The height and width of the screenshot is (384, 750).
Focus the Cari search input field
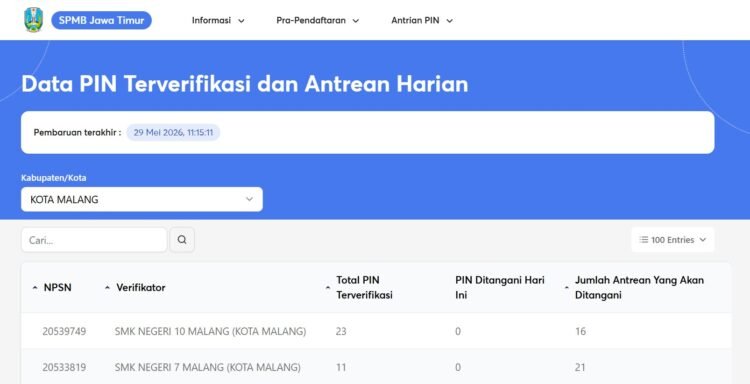(94, 240)
